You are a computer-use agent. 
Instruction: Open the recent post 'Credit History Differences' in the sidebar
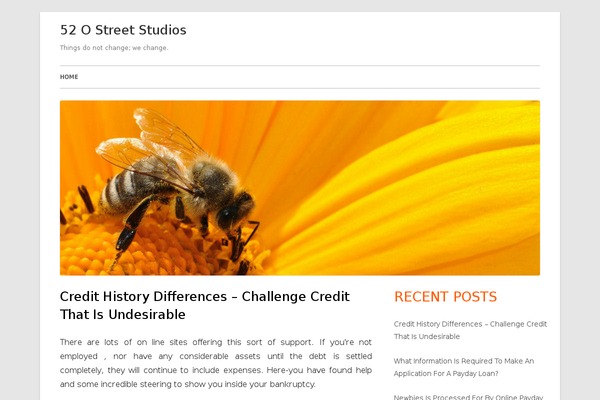point(470,330)
